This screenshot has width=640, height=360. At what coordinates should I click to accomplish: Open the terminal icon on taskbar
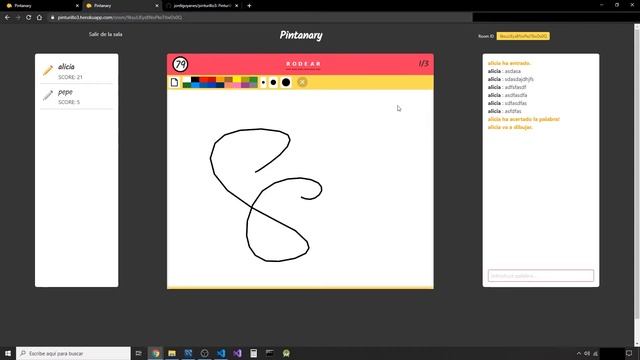[x=270, y=353]
